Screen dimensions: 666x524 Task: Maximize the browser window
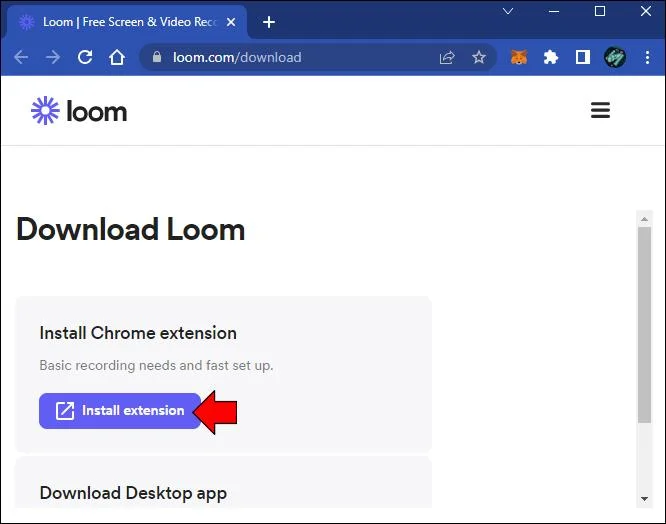600,11
